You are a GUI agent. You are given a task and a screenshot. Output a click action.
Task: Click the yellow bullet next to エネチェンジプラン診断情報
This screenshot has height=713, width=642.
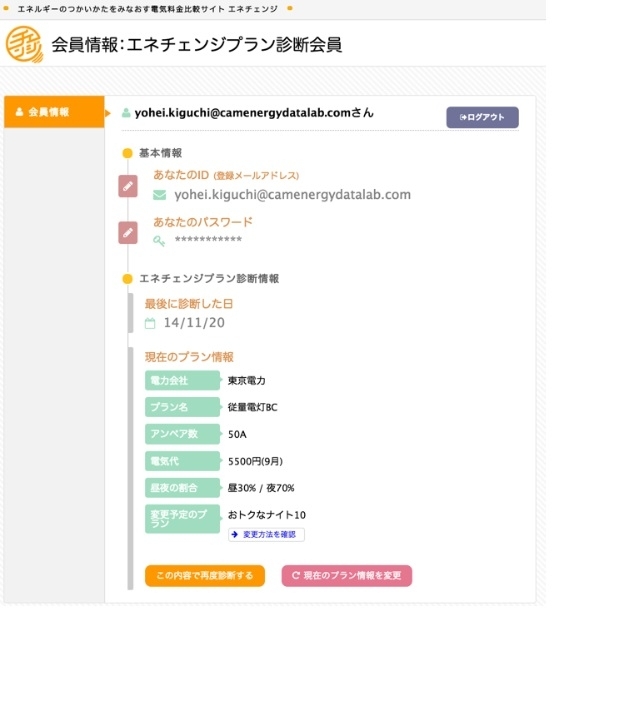click(x=127, y=279)
